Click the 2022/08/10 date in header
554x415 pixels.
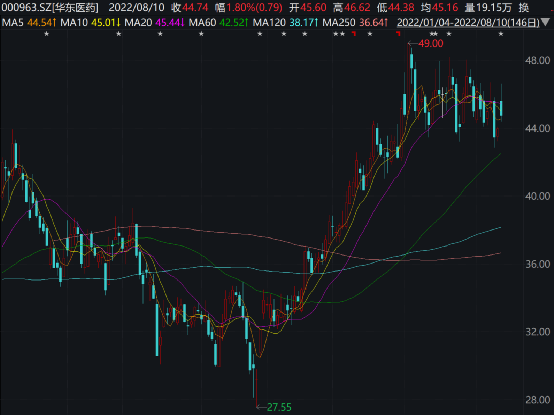pos(136,7)
